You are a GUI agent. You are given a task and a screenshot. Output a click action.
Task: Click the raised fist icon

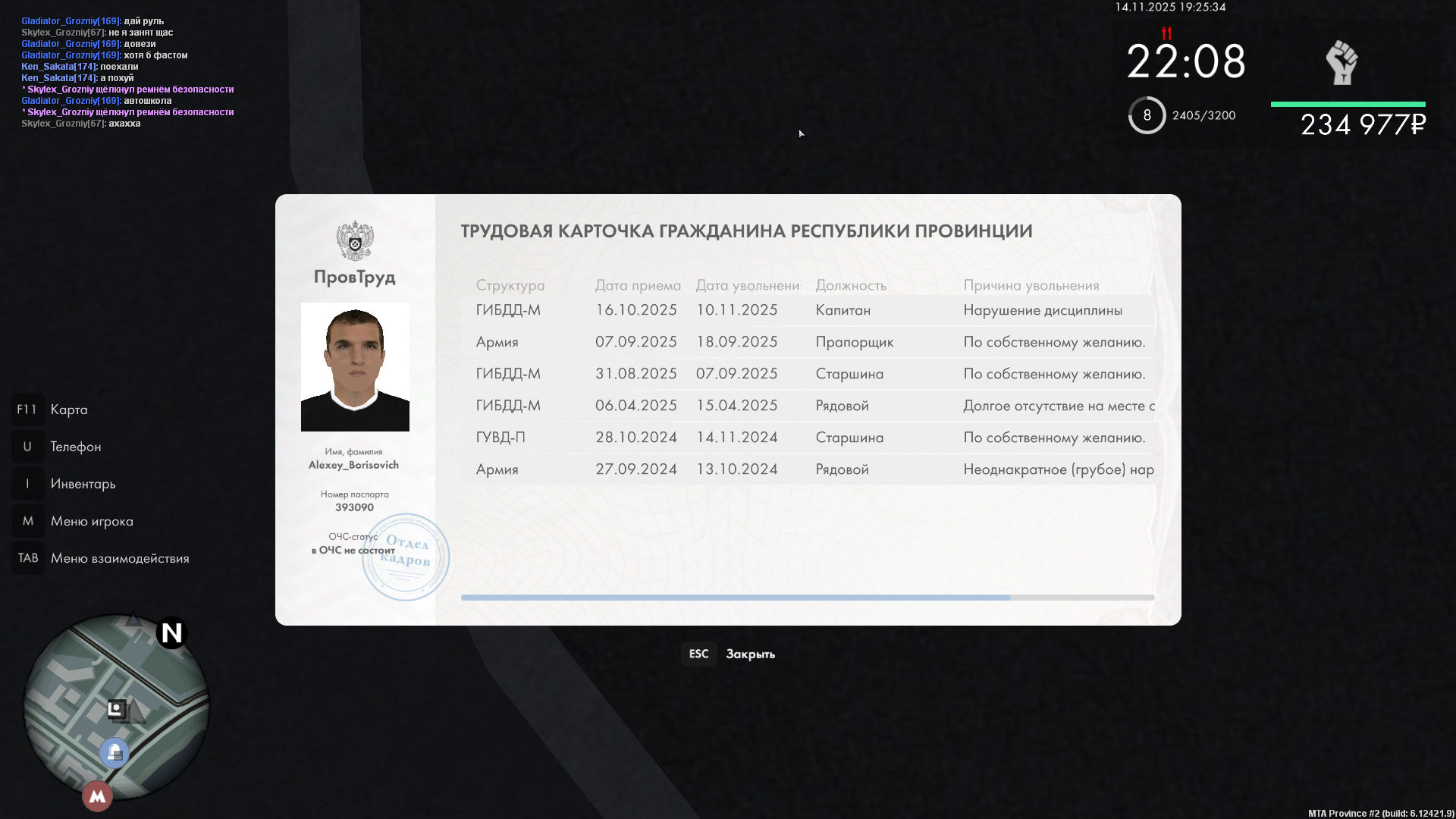pyautogui.click(x=1341, y=63)
